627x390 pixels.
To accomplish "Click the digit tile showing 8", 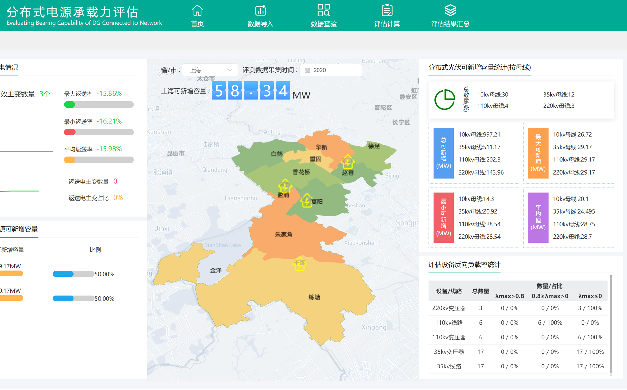I will pyautogui.click(x=235, y=91).
